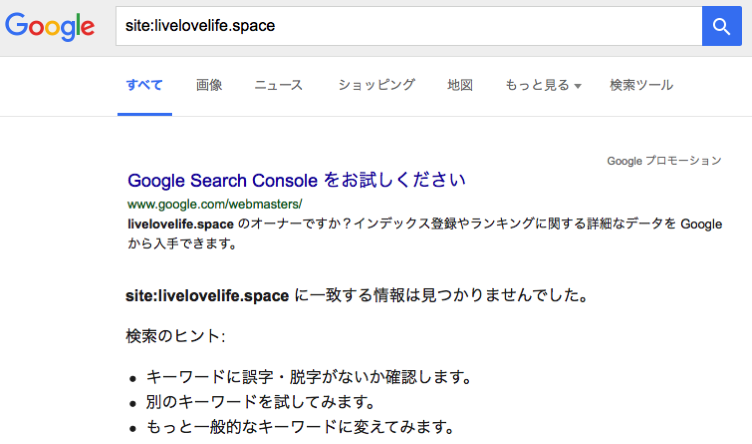This screenshot has height=444, width=752.
Task: Select the すべて tab
Action: click(144, 85)
